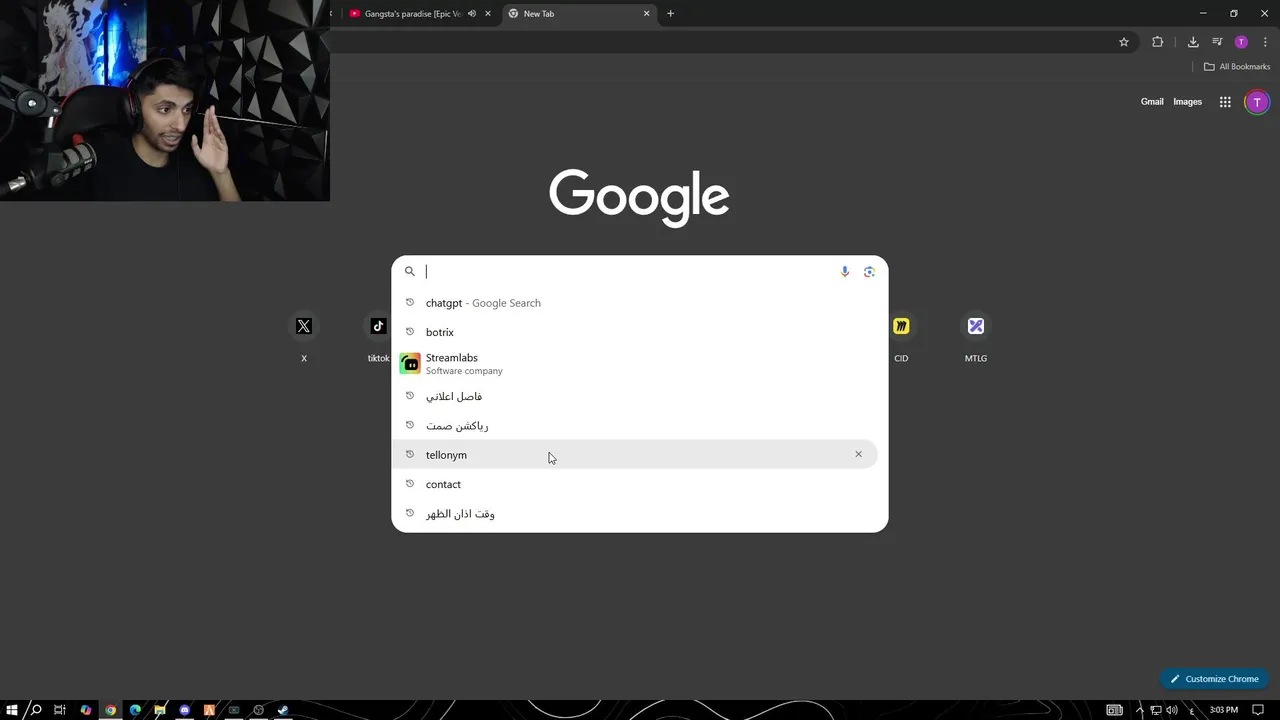Search by image with Google Lens icon

(x=869, y=271)
